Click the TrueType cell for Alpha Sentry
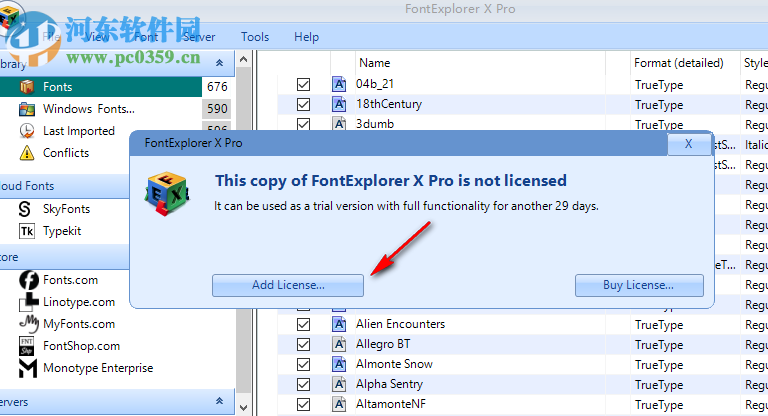The image size is (768, 416). point(659,385)
